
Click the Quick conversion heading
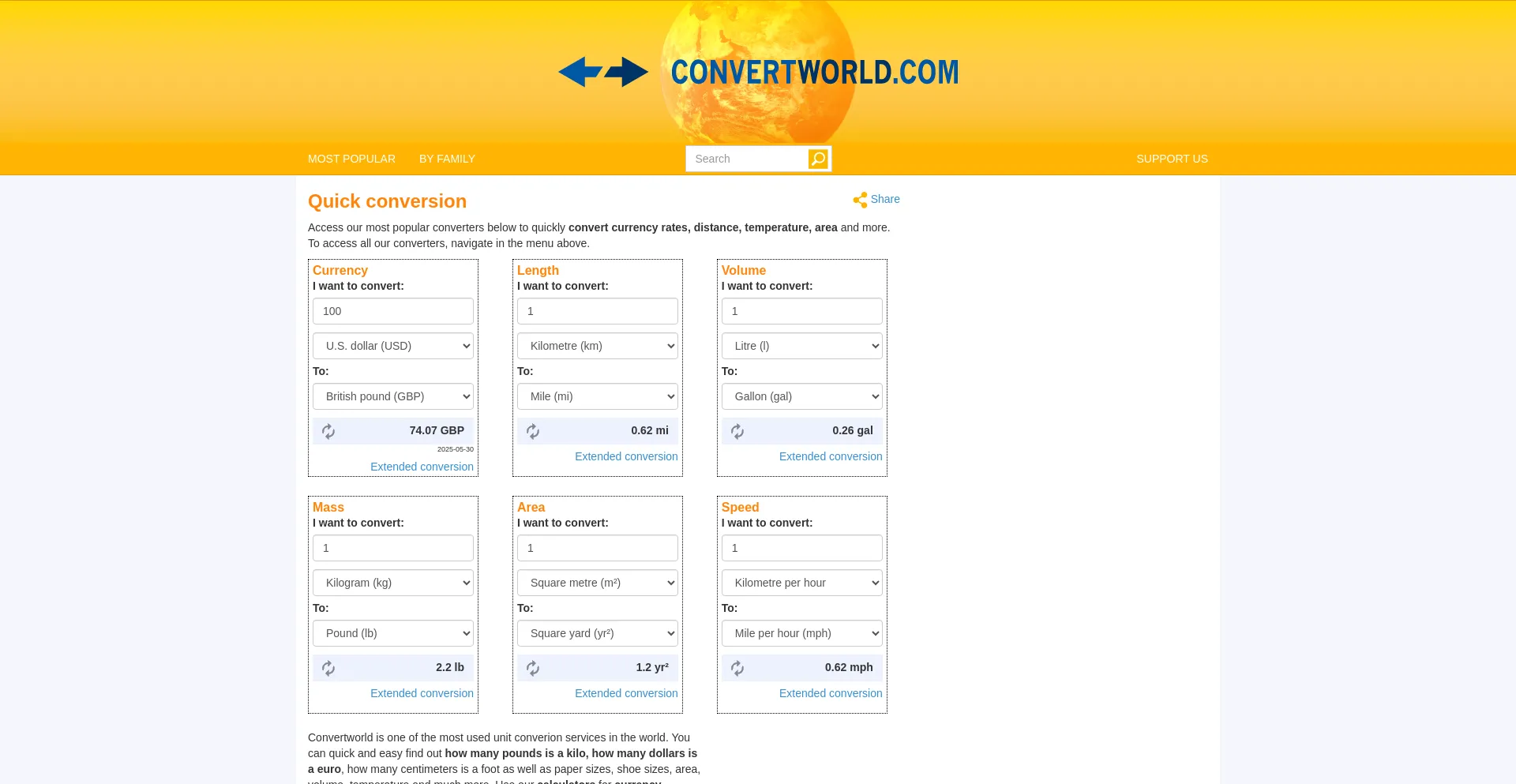click(x=387, y=201)
